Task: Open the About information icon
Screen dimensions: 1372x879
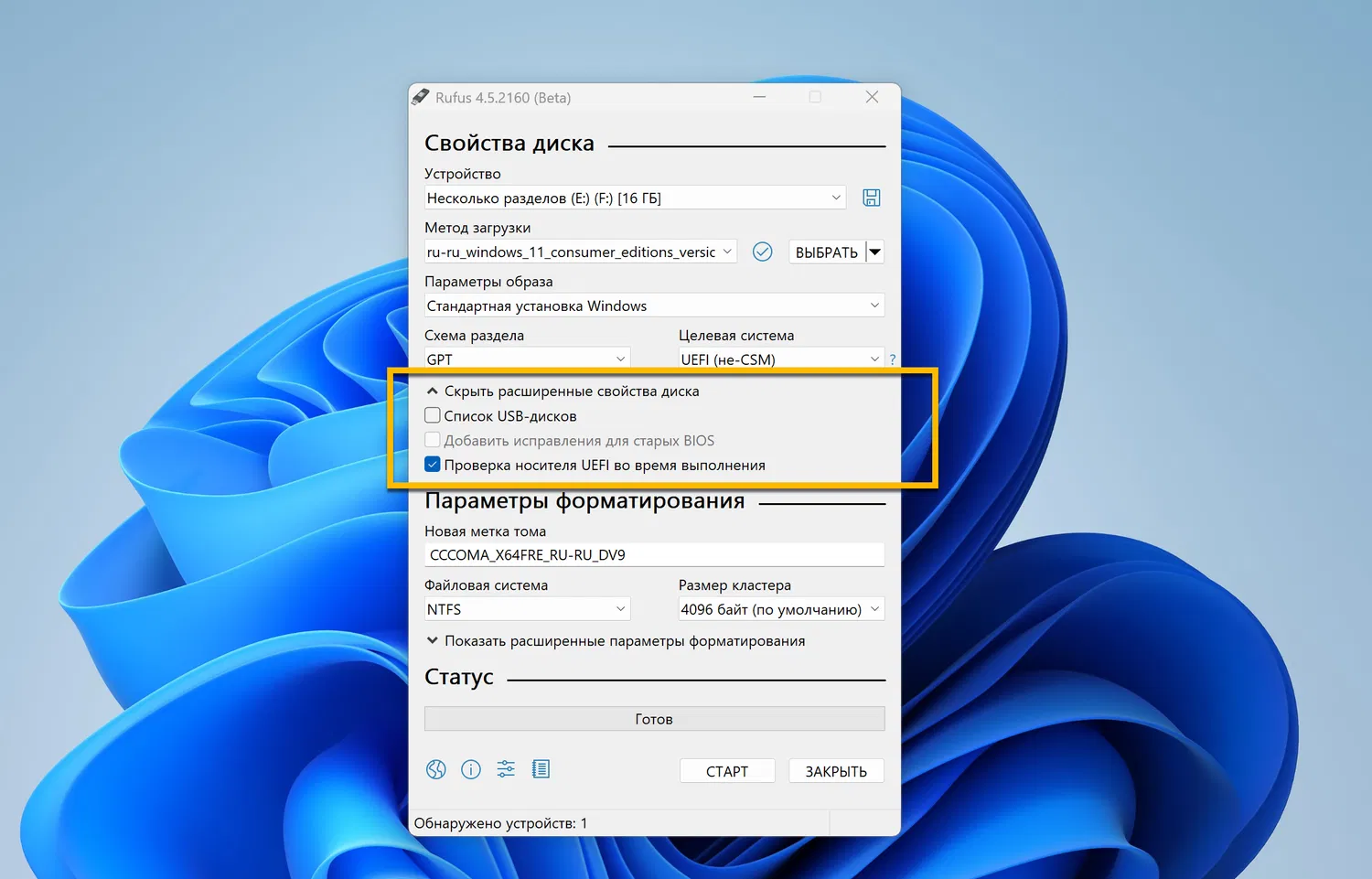Action: [x=471, y=769]
